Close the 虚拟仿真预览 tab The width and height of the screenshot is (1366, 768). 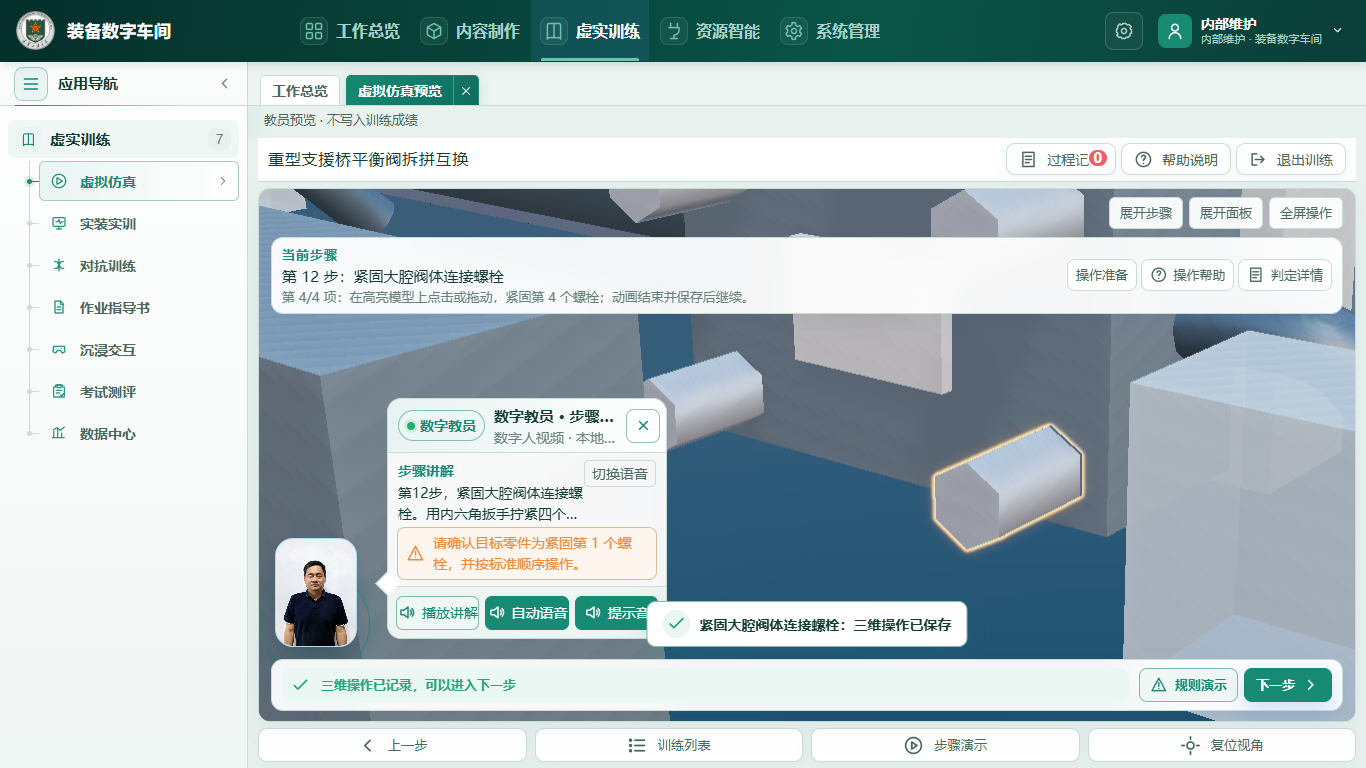[x=466, y=91]
